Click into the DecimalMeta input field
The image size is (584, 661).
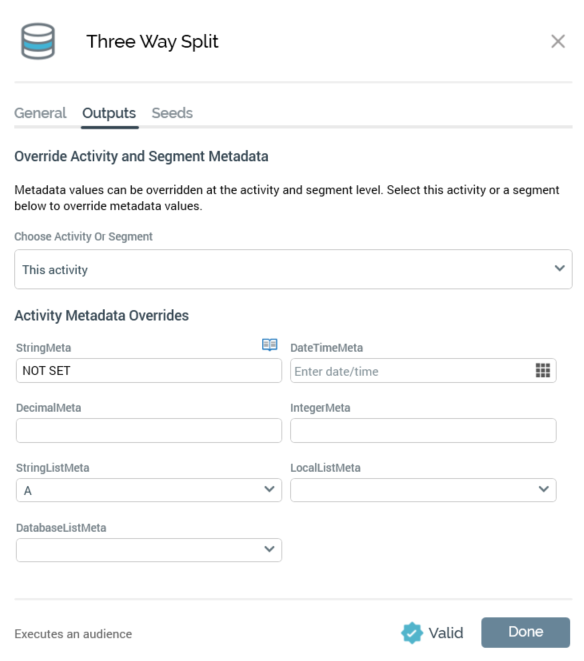[149, 430]
